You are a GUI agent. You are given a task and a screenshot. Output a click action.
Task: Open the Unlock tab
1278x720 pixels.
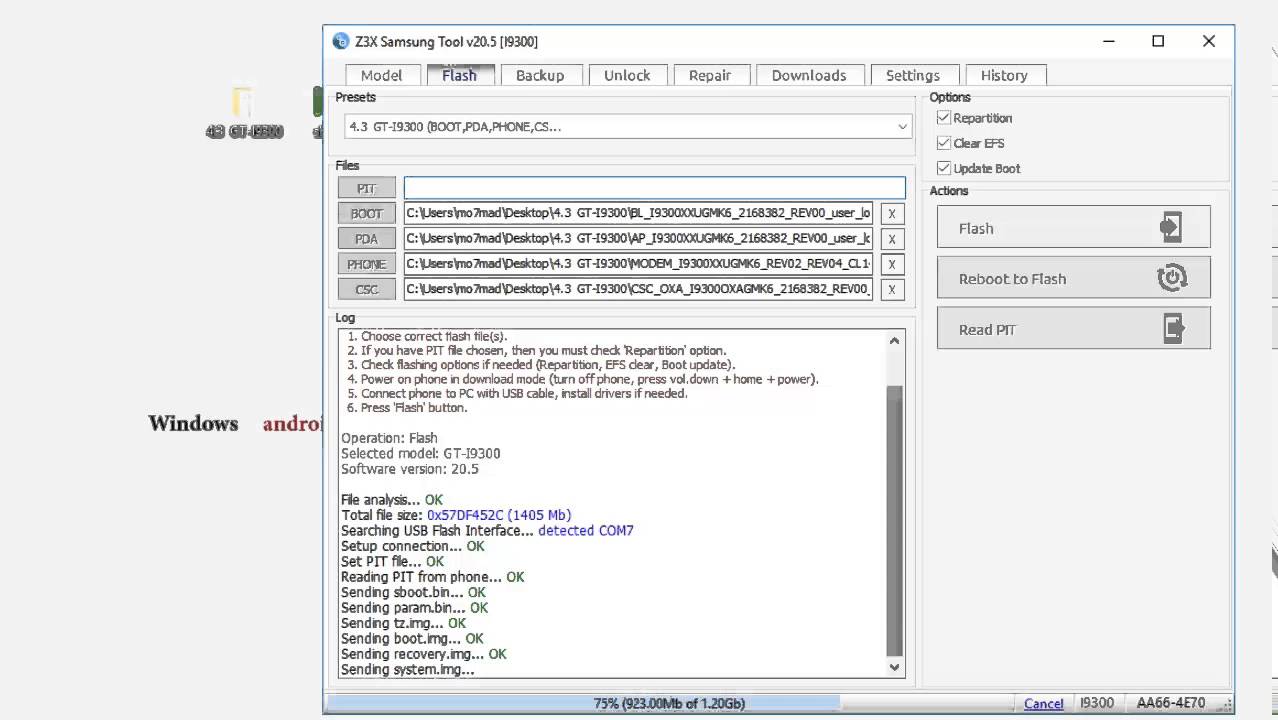pos(627,75)
